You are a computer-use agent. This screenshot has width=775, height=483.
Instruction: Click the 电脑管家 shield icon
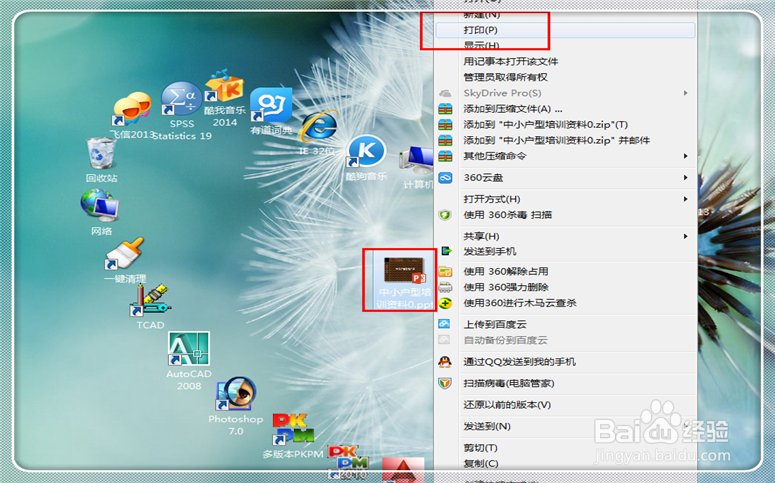click(x=445, y=383)
